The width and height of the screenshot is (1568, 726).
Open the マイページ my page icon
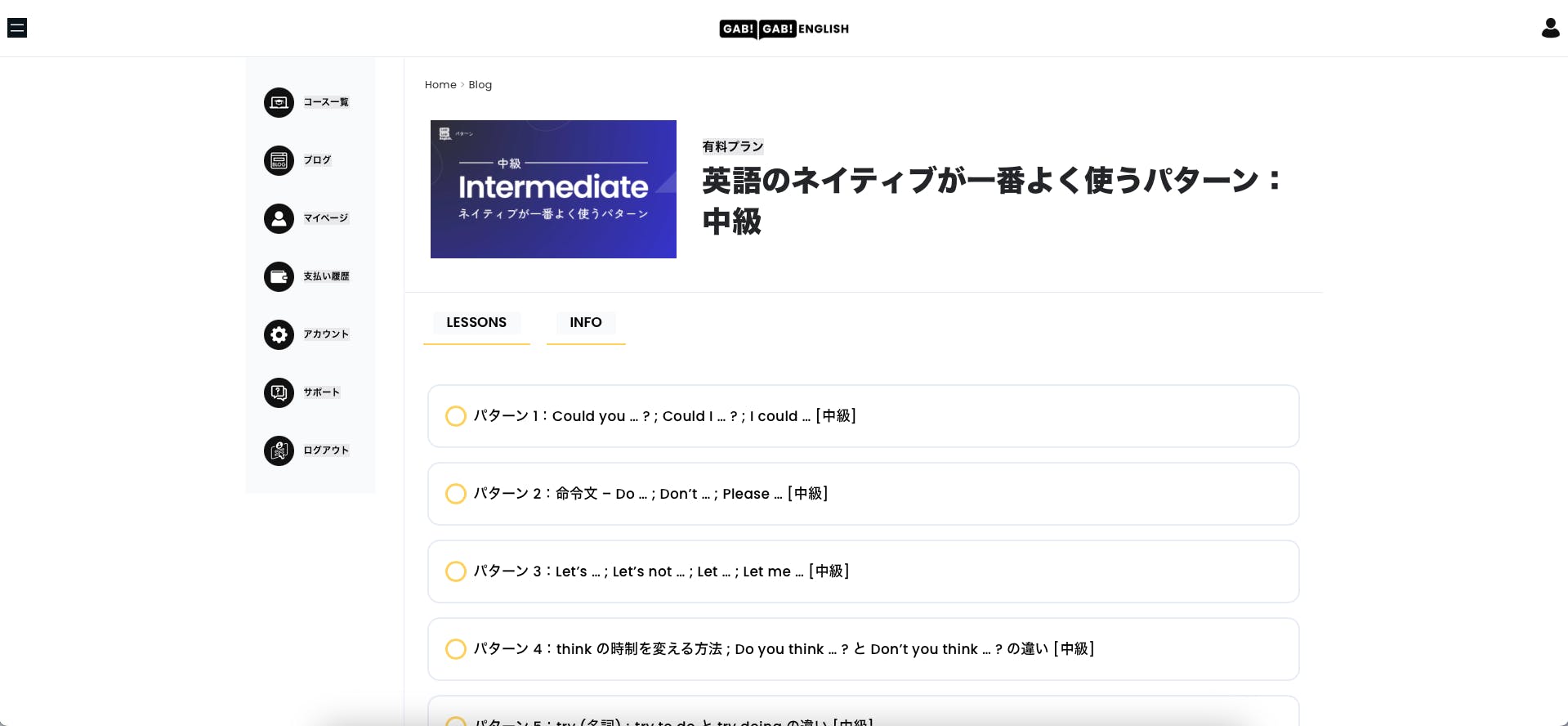click(x=279, y=219)
